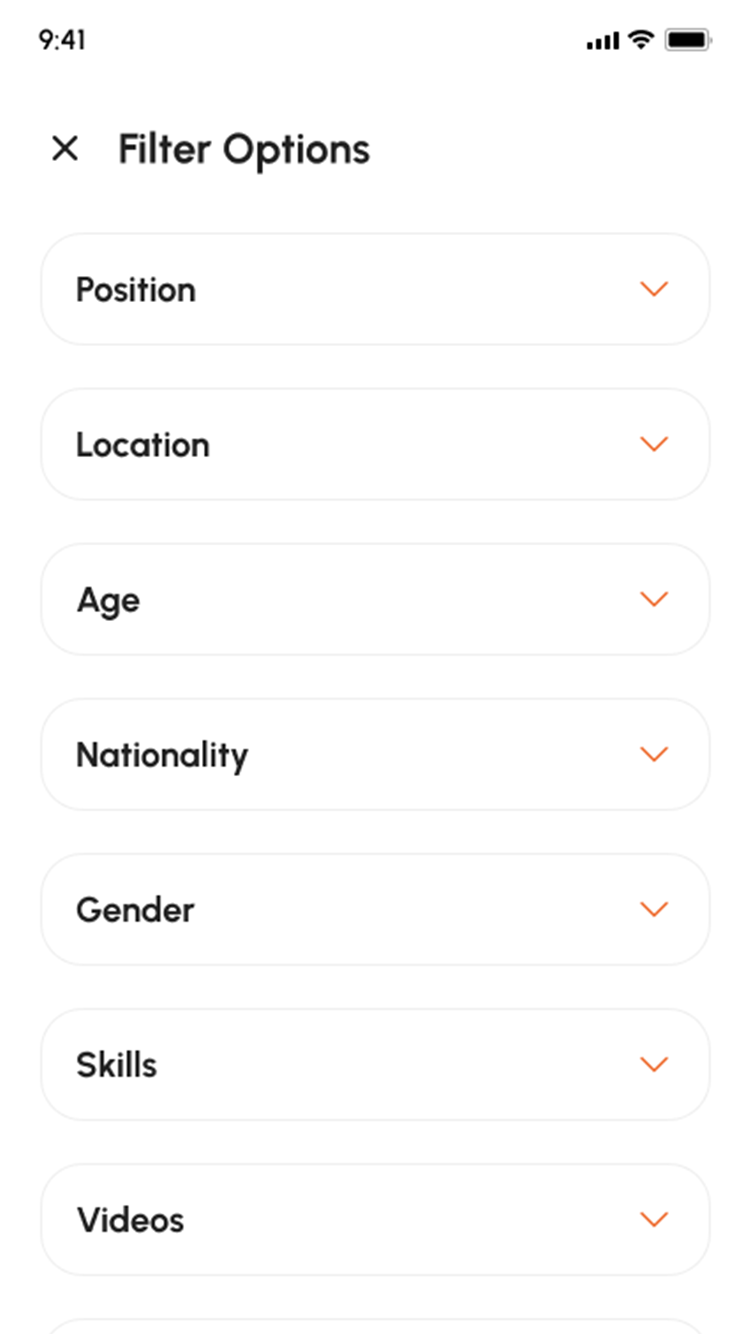This screenshot has width=750, height=1334.
Task: Tap the 9:41 clock display
Action: coord(62,40)
